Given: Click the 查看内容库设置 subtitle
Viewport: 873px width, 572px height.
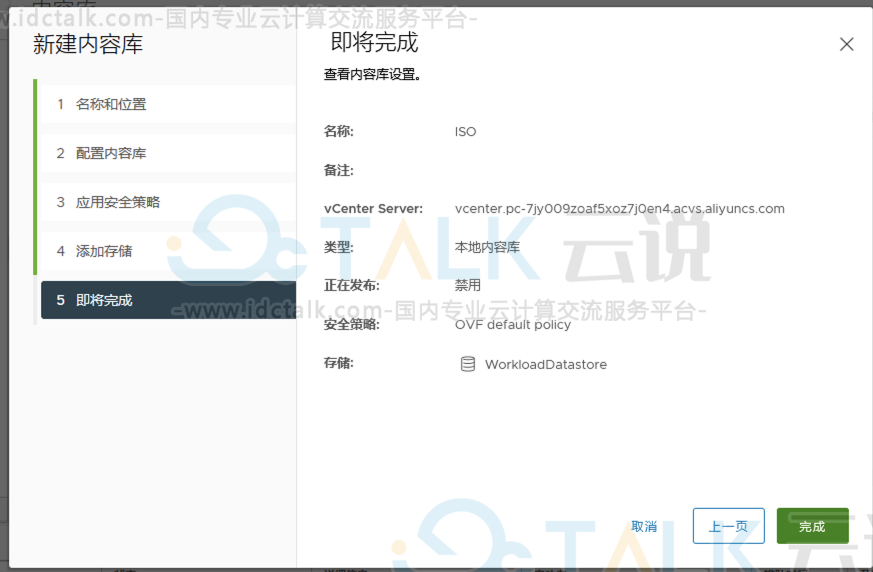Looking at the screenshot, I should (x=372, y=74).
